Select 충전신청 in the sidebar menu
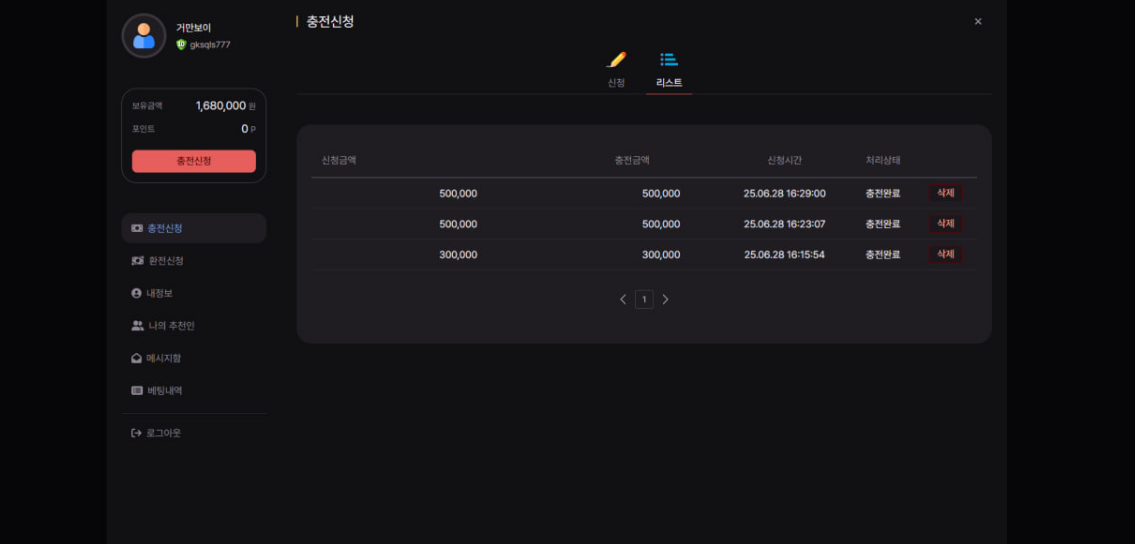Image resolution: width=1135 pixels, height=544 pixels. click(x=194, y=228)
